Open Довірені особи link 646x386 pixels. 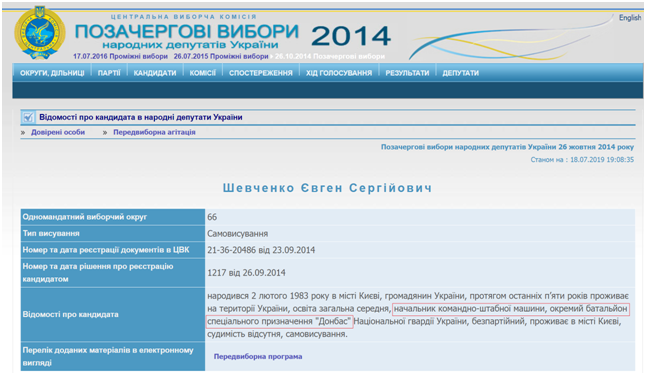58,132
